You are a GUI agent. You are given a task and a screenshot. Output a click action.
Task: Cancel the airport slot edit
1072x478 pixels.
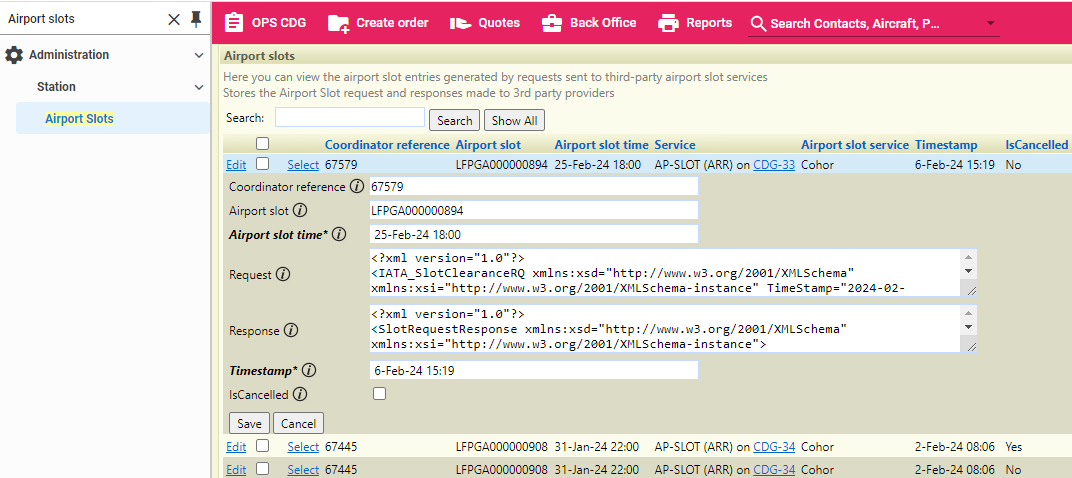coord(299,423)
